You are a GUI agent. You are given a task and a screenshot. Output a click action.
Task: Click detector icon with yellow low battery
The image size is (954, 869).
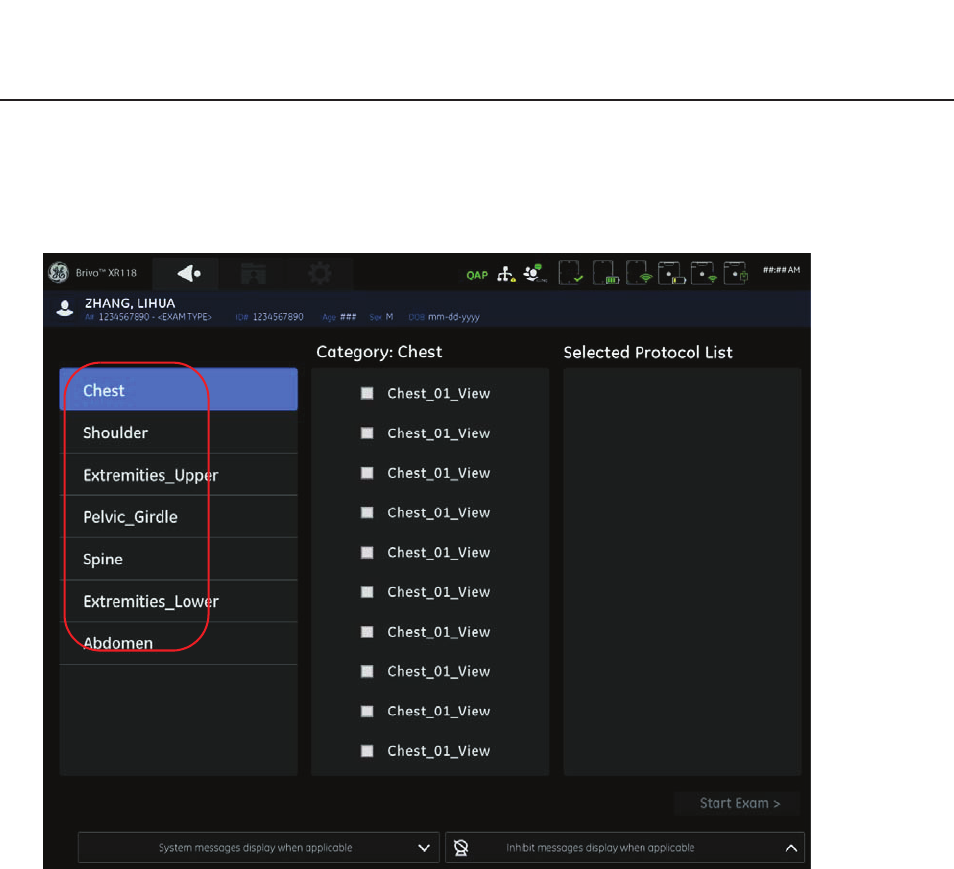(672, 273)
